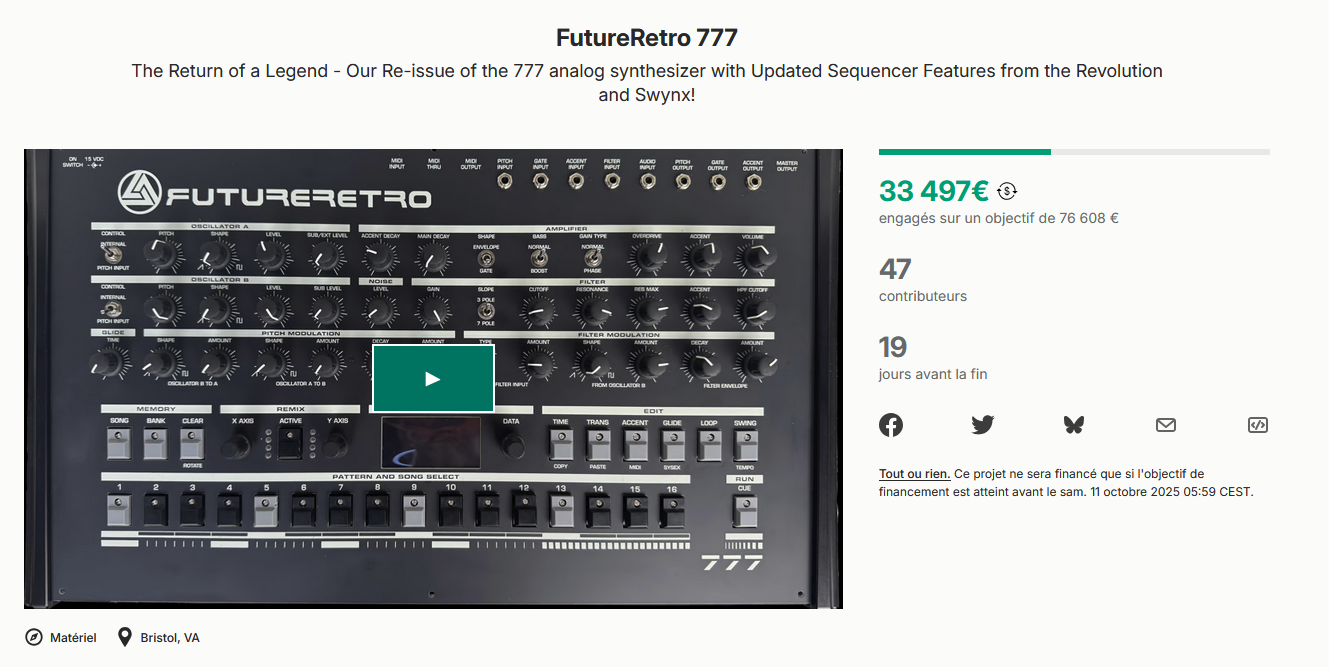Image resolution: width=1329 pixels, height=667 pixels.
Task: Click the 33 497€ pledged amount
Action: tap(933, 190)
